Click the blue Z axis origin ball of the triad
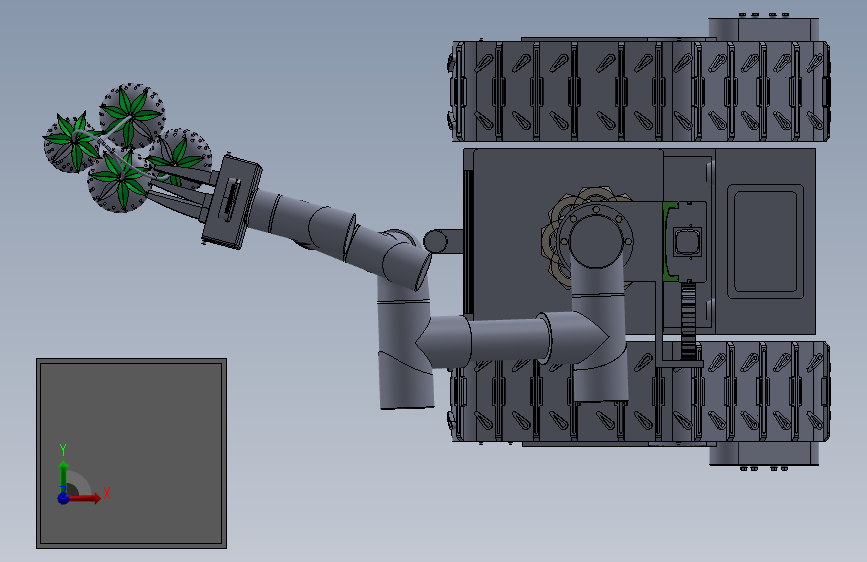 64,498
